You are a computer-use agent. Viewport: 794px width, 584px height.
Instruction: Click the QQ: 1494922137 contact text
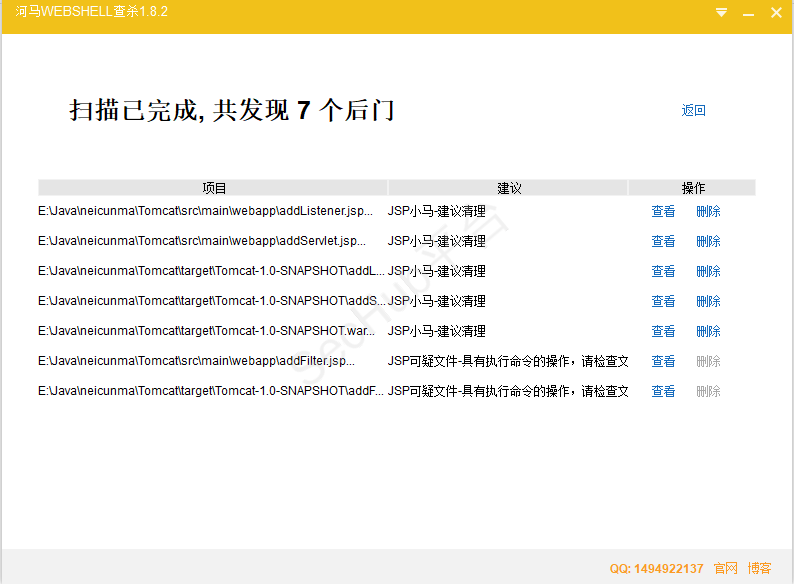pyautogui.click(x=656, y=569)
